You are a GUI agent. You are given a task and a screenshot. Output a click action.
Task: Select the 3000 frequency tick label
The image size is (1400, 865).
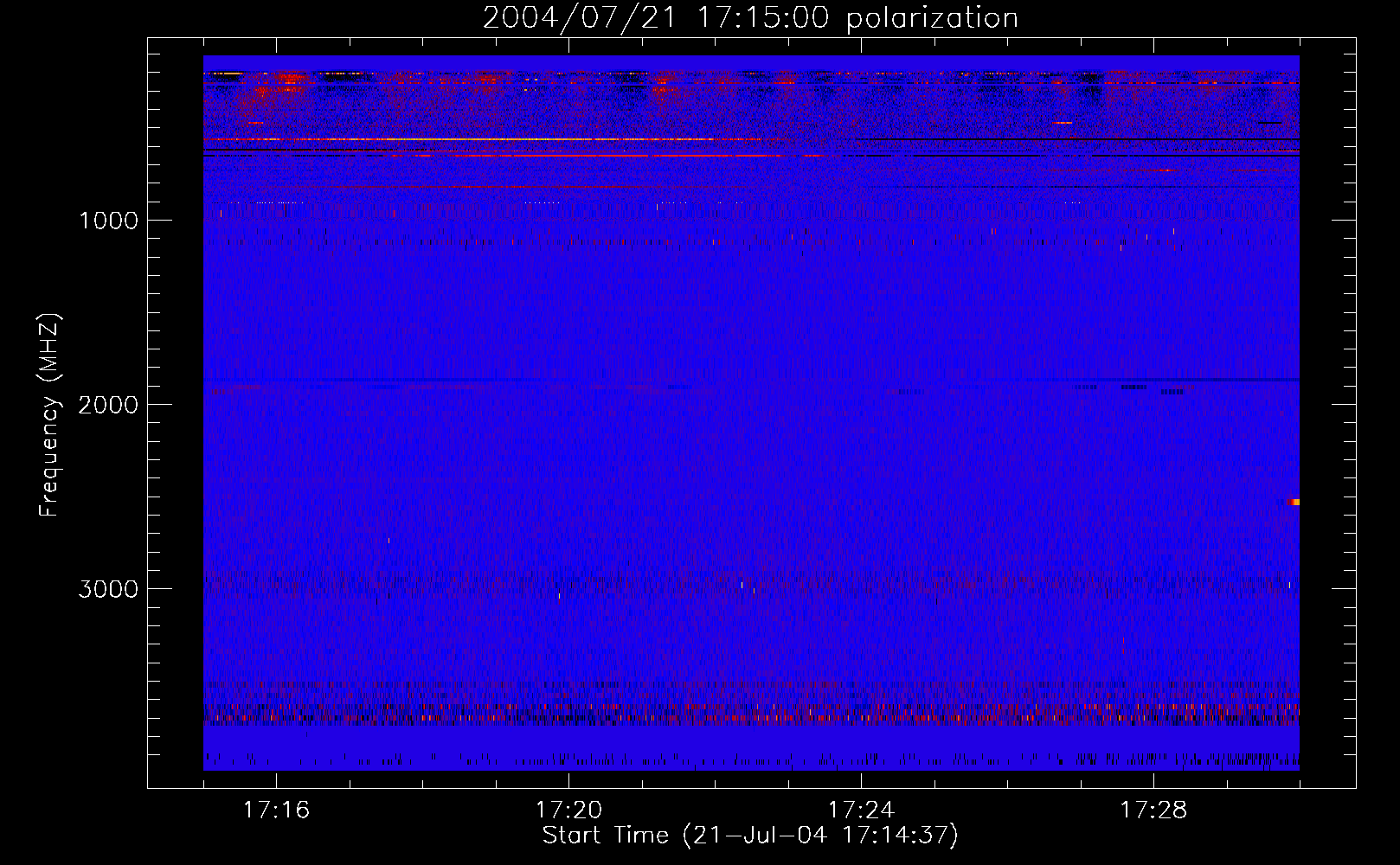click(108, 589)
